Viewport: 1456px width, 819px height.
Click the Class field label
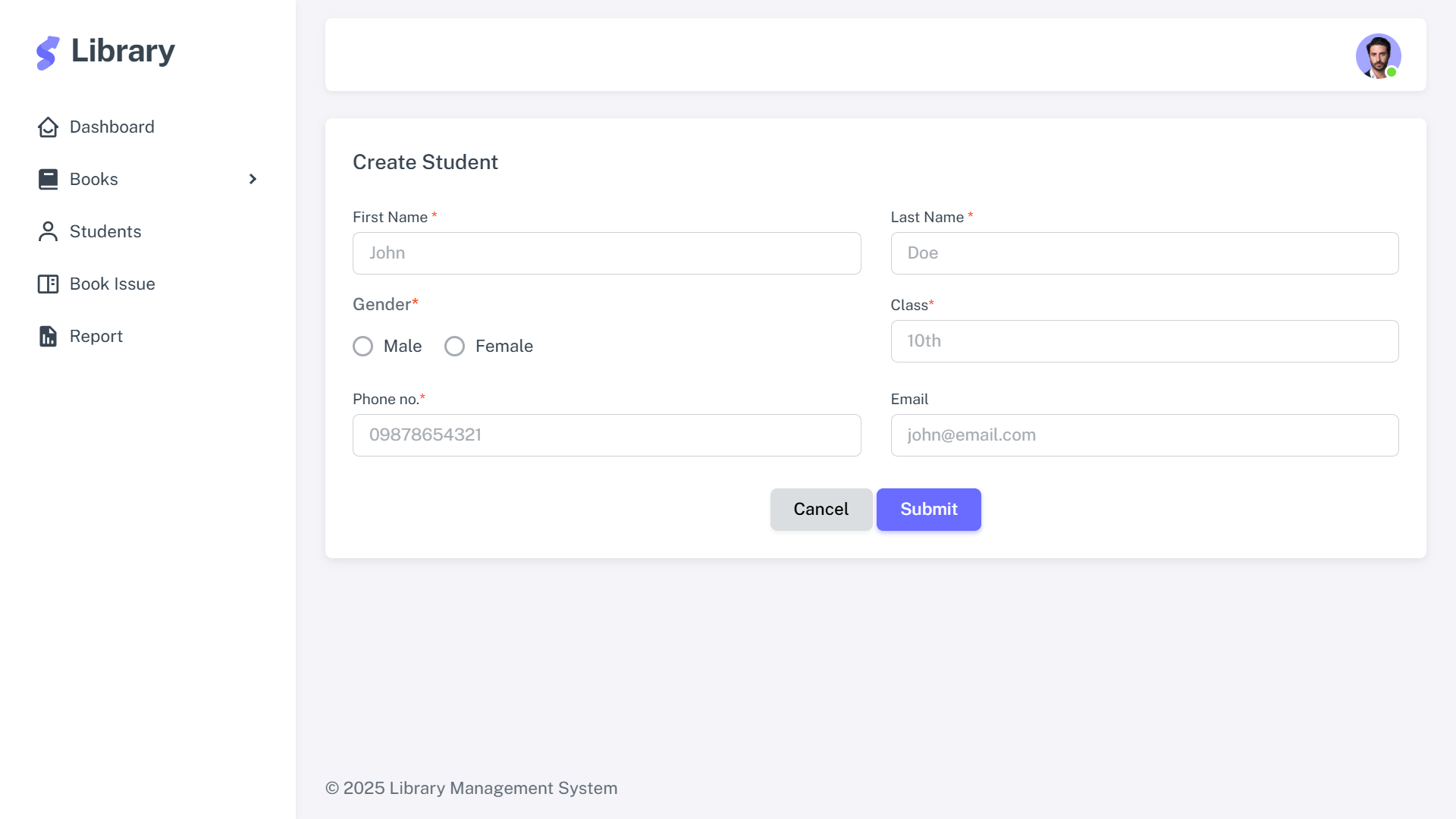coord(912,306)
